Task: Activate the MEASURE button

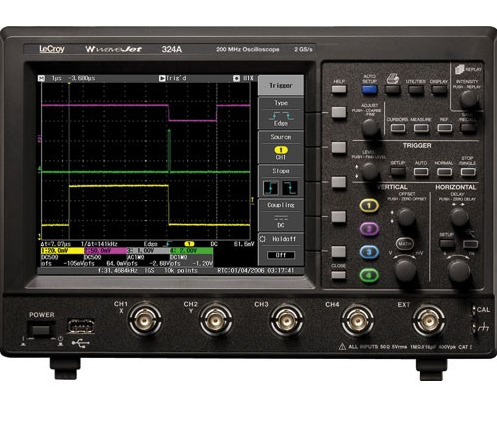Action: pyautogui.click(x=421, y=128)
